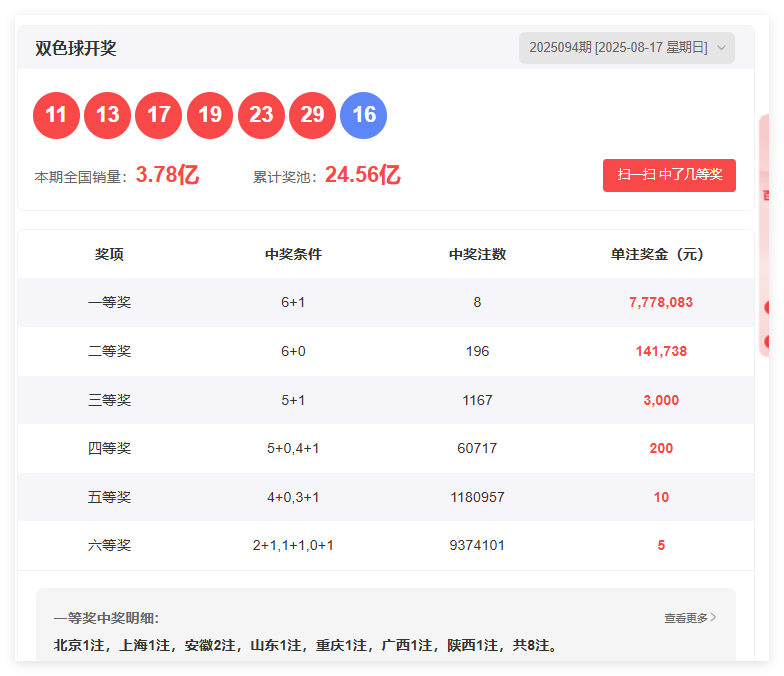Select red ball number 19
The height and width of the screenshot is (676, 784).
point(210,115)
